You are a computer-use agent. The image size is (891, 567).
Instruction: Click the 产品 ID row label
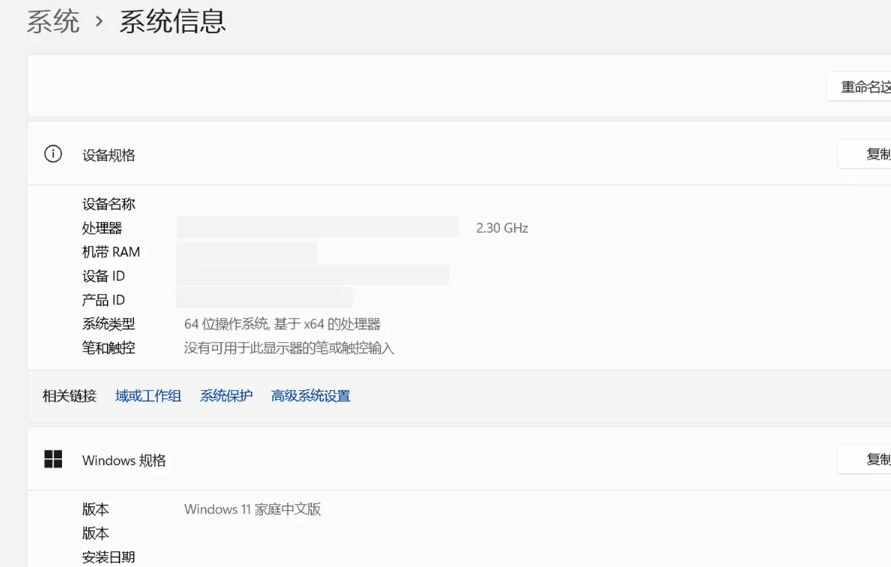[103, 300]
